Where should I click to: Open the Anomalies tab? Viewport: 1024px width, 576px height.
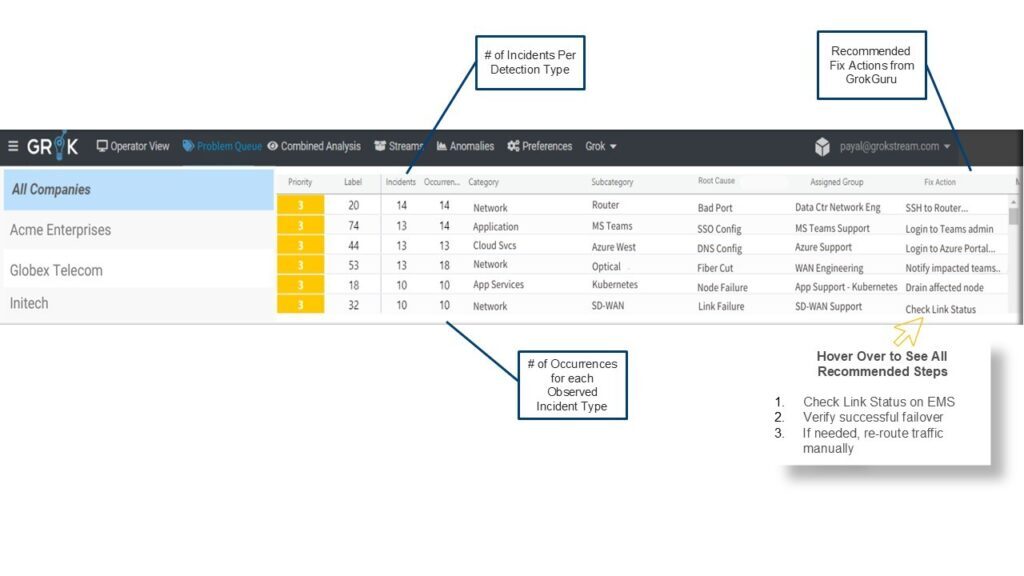(x=465, y=146)
